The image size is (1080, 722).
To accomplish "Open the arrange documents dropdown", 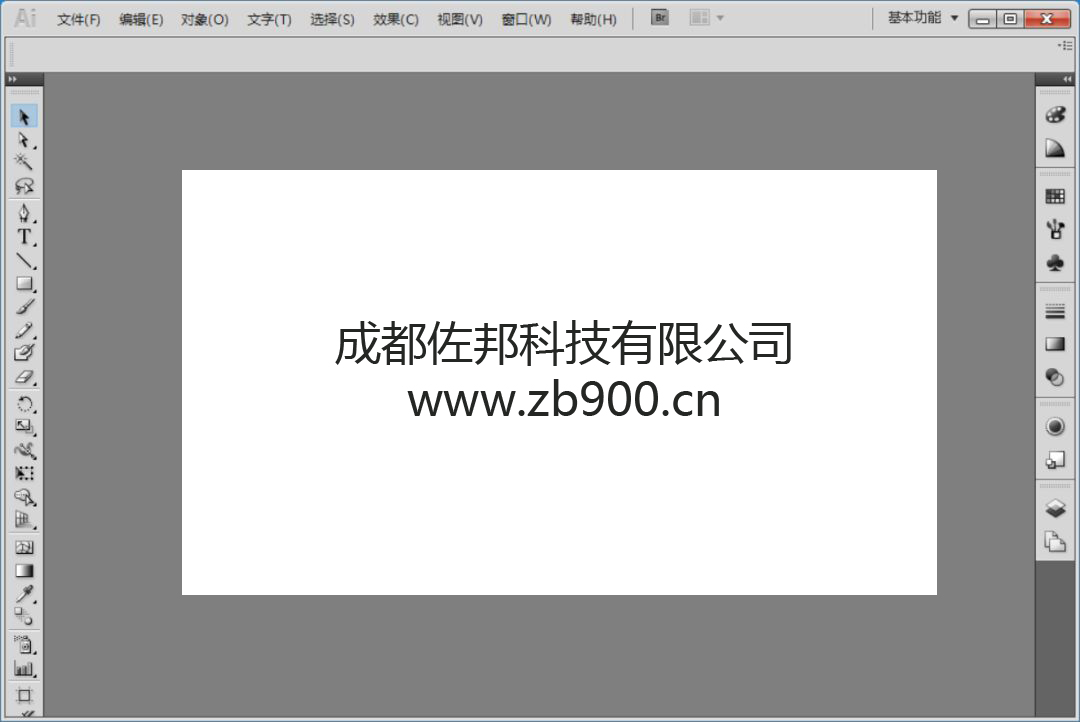I will [707, 18].
